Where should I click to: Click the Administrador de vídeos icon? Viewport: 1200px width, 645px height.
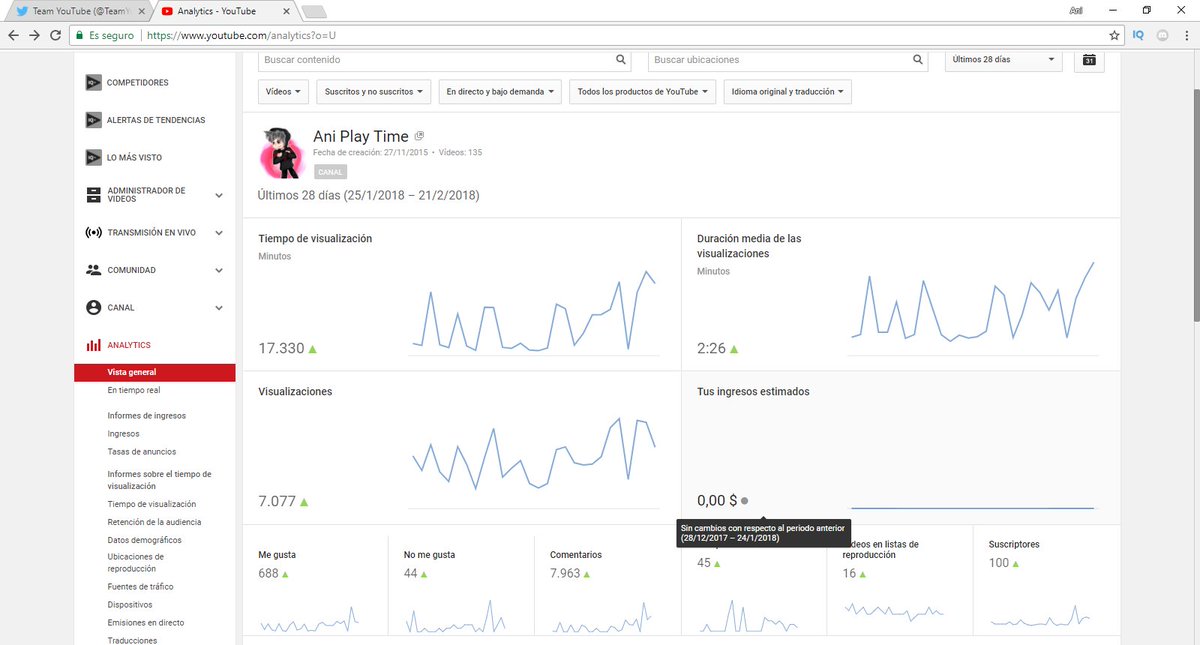[93, 195]
